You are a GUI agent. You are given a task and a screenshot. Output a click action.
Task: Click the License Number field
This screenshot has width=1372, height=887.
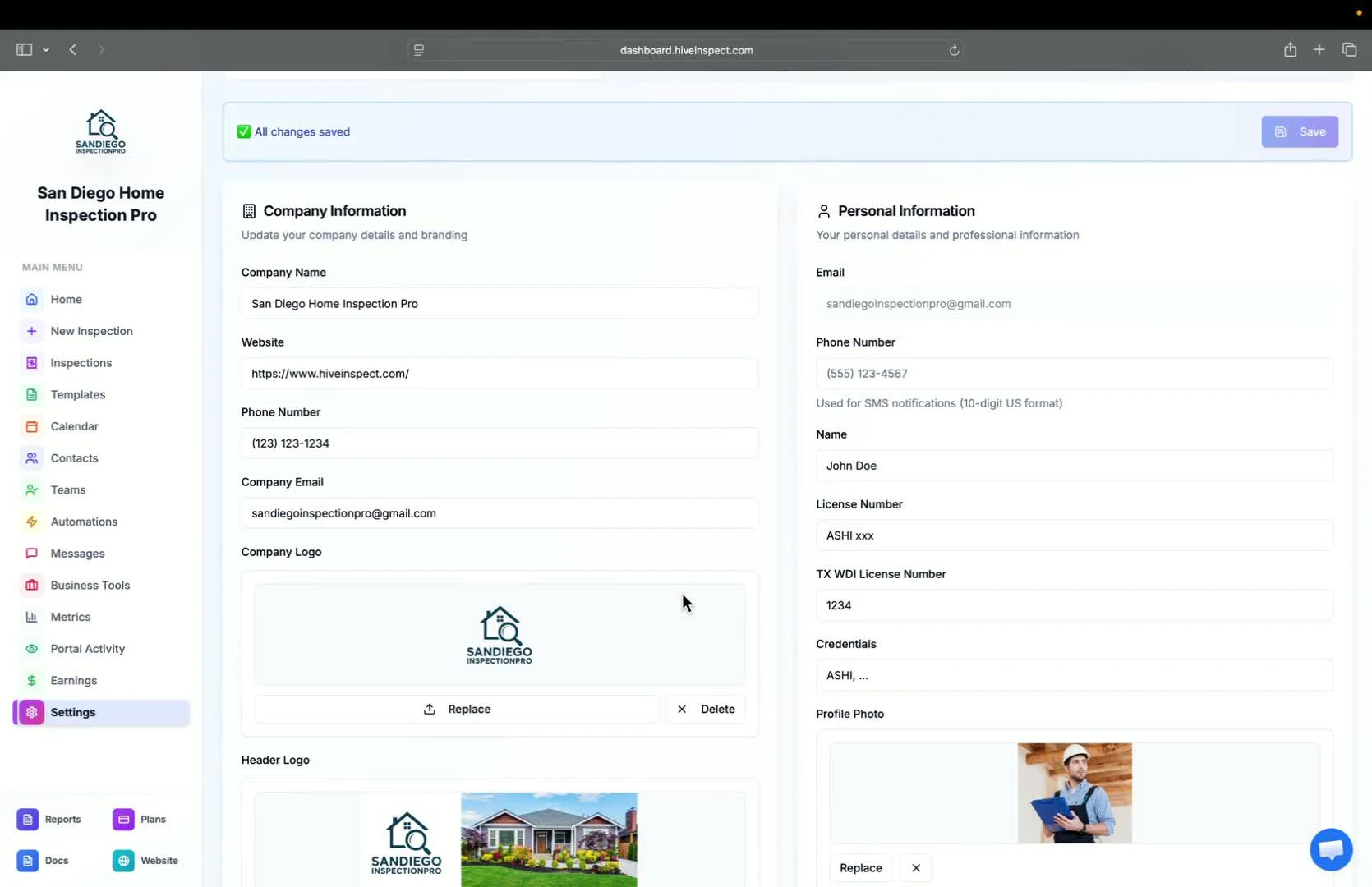[1075, 535]
